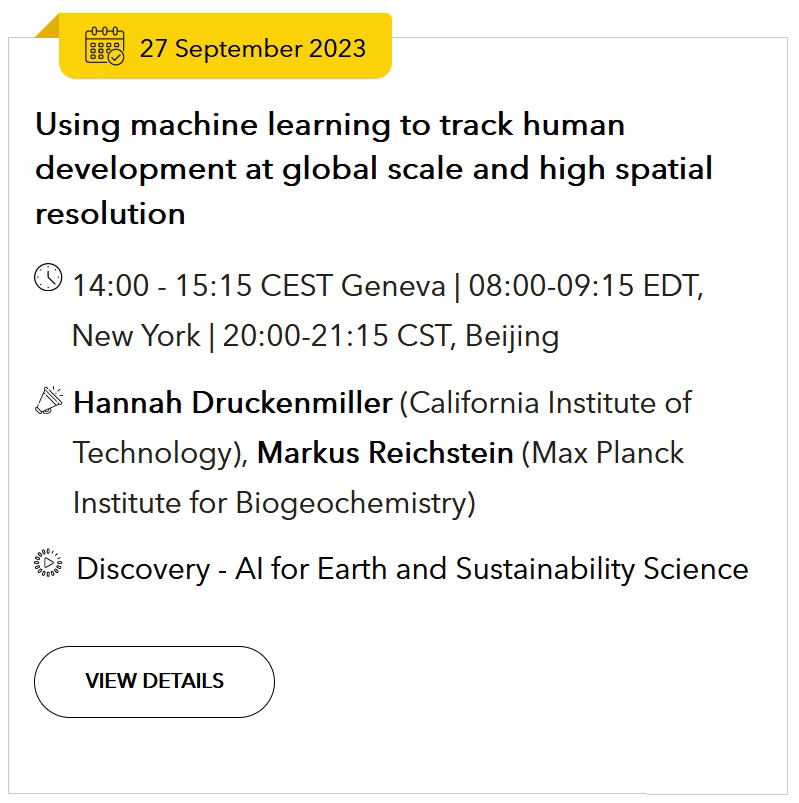Click the title's second line about global scale
799x803 pixels.
click(x=374, y=170)
